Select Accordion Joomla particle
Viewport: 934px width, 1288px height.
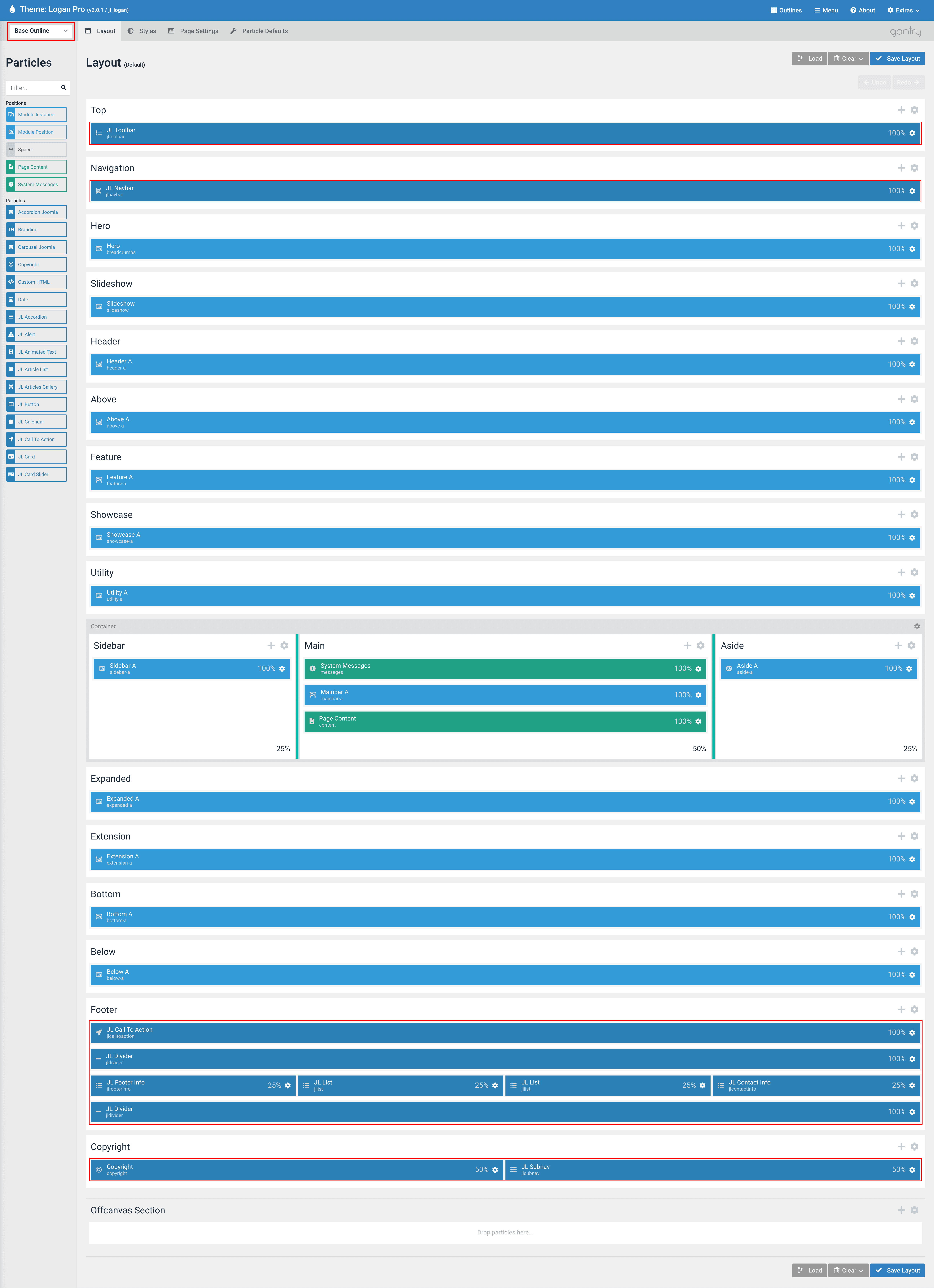pyautogui.click(x=36, y=212)
